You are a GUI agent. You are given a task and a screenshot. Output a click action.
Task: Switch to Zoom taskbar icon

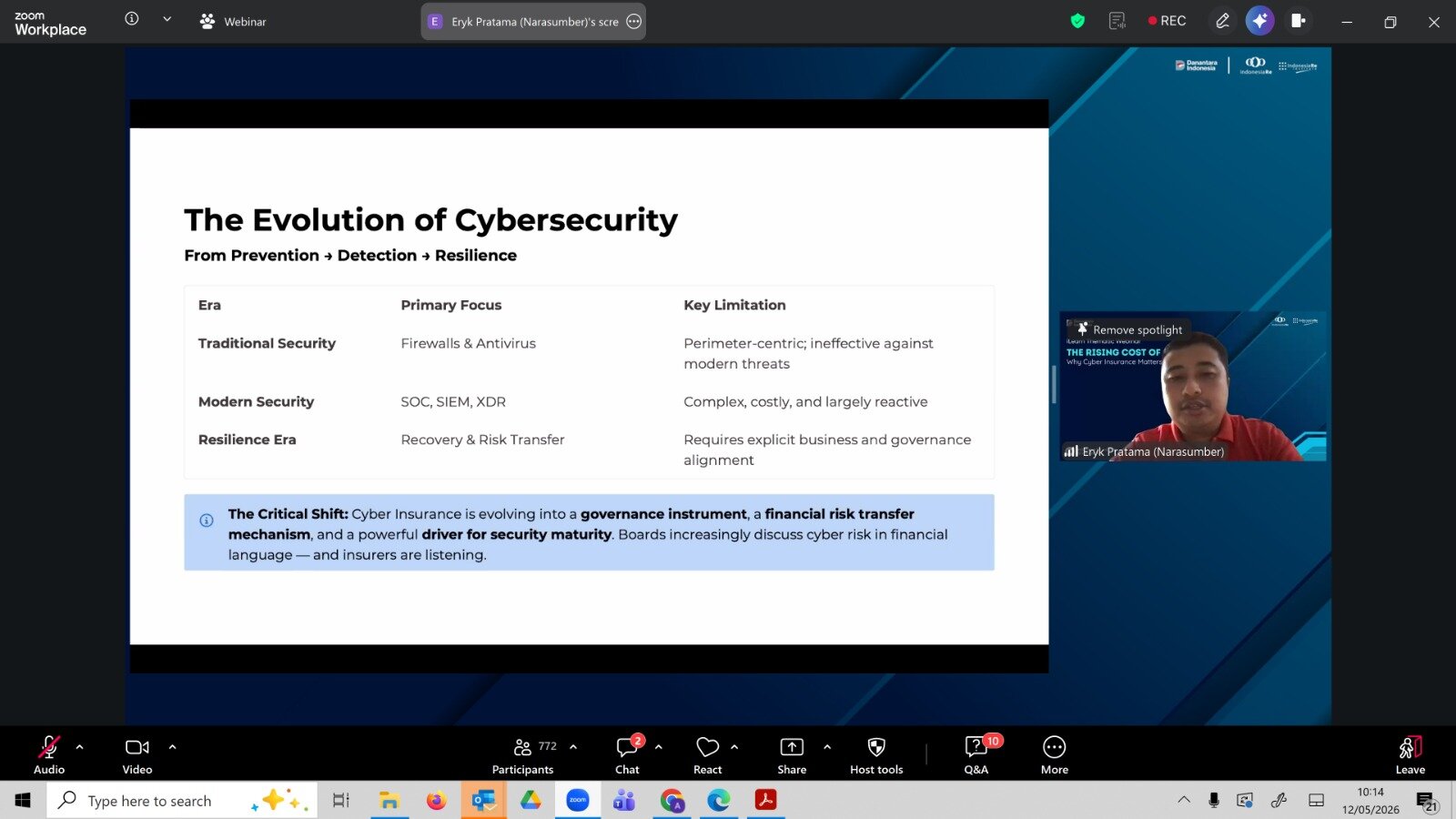(578, 800)
